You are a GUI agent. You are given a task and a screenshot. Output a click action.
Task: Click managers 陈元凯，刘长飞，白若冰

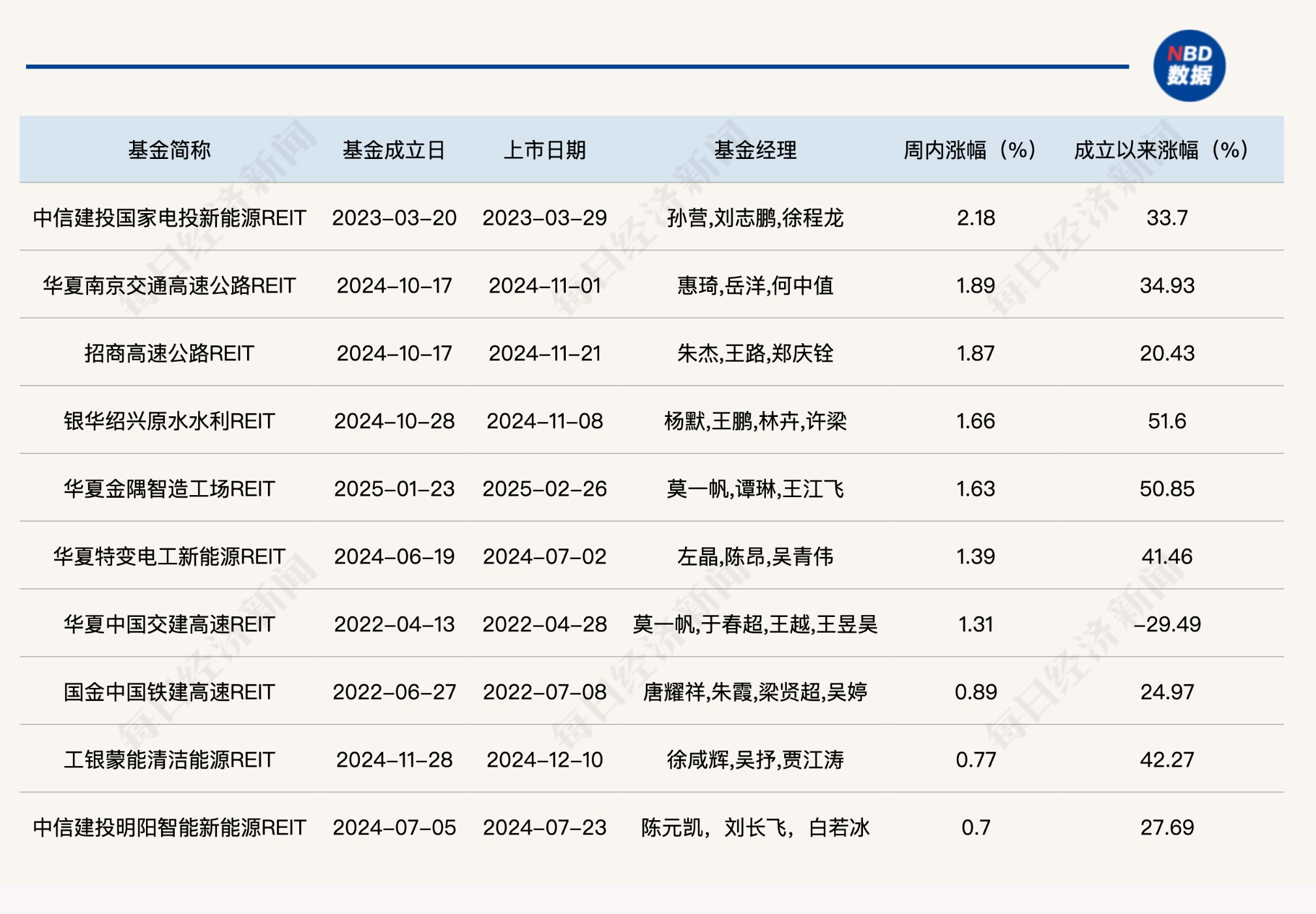tap(755, 827)
